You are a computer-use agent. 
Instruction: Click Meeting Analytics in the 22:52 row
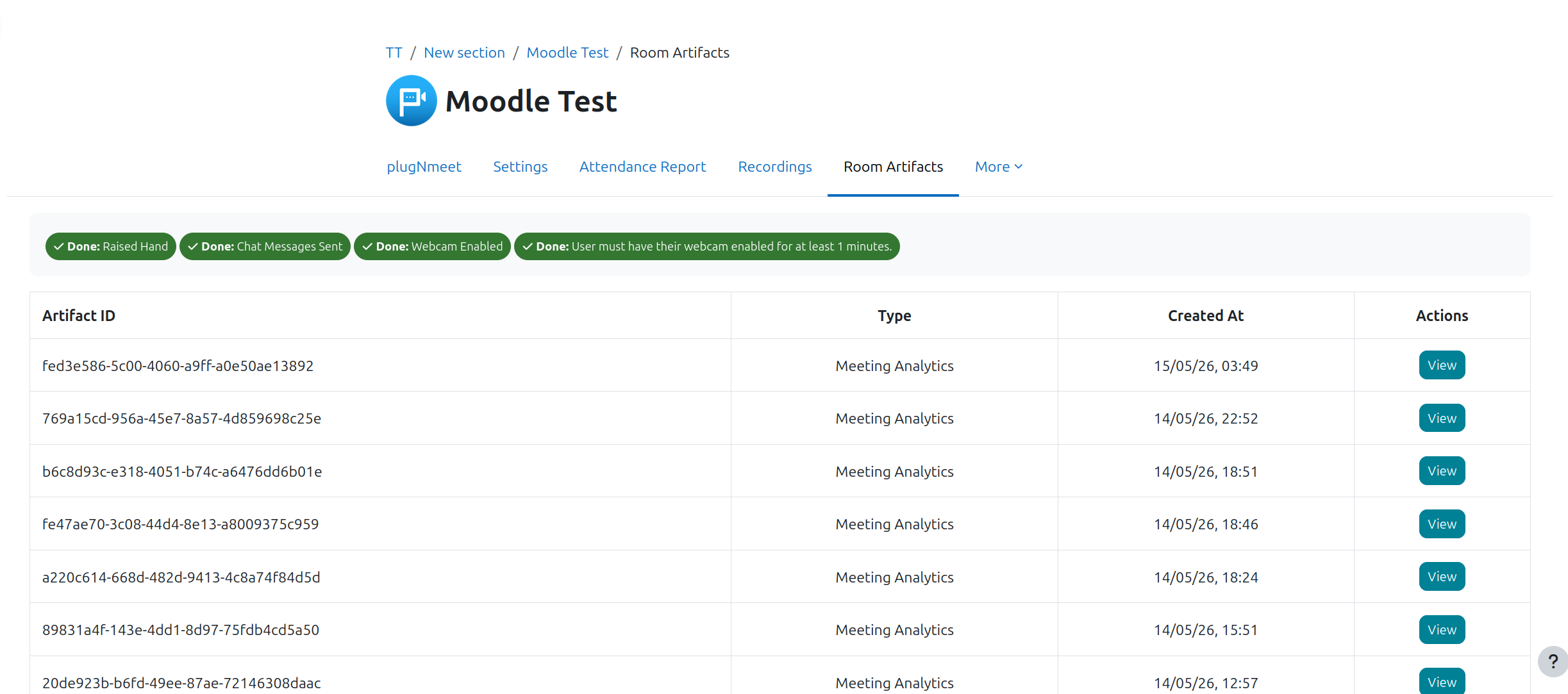pos(894,418)
